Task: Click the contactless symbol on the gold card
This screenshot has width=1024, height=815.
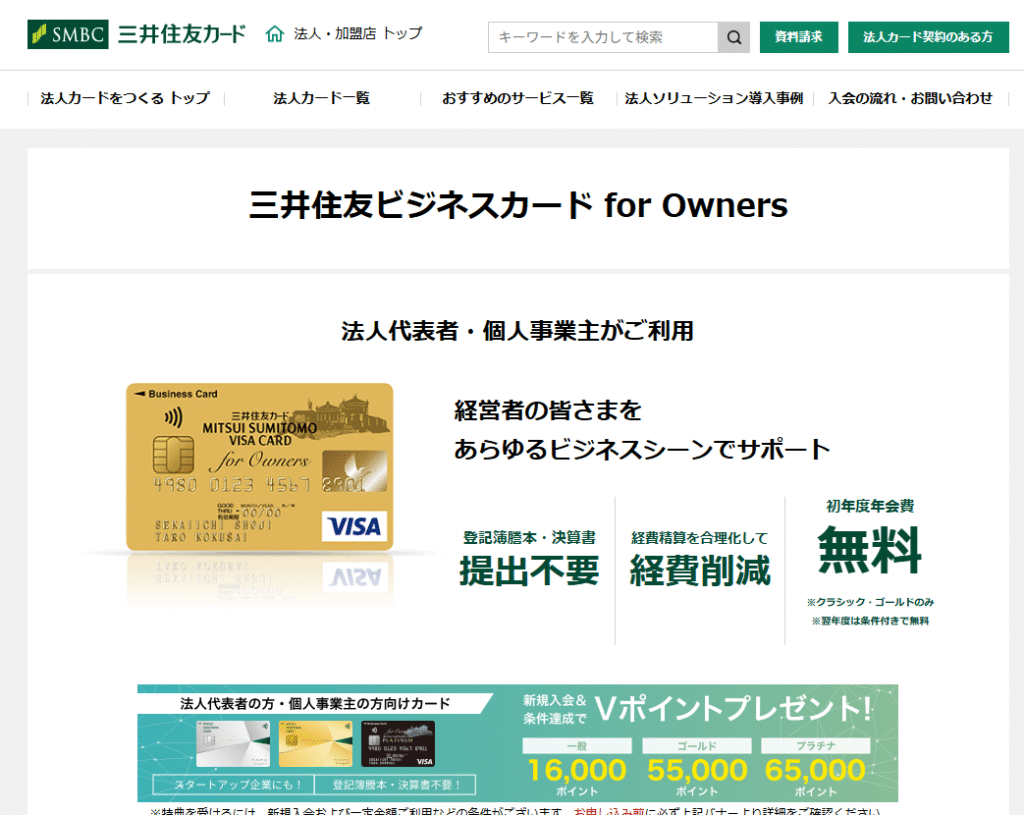Action: click(x=173, y=418)
